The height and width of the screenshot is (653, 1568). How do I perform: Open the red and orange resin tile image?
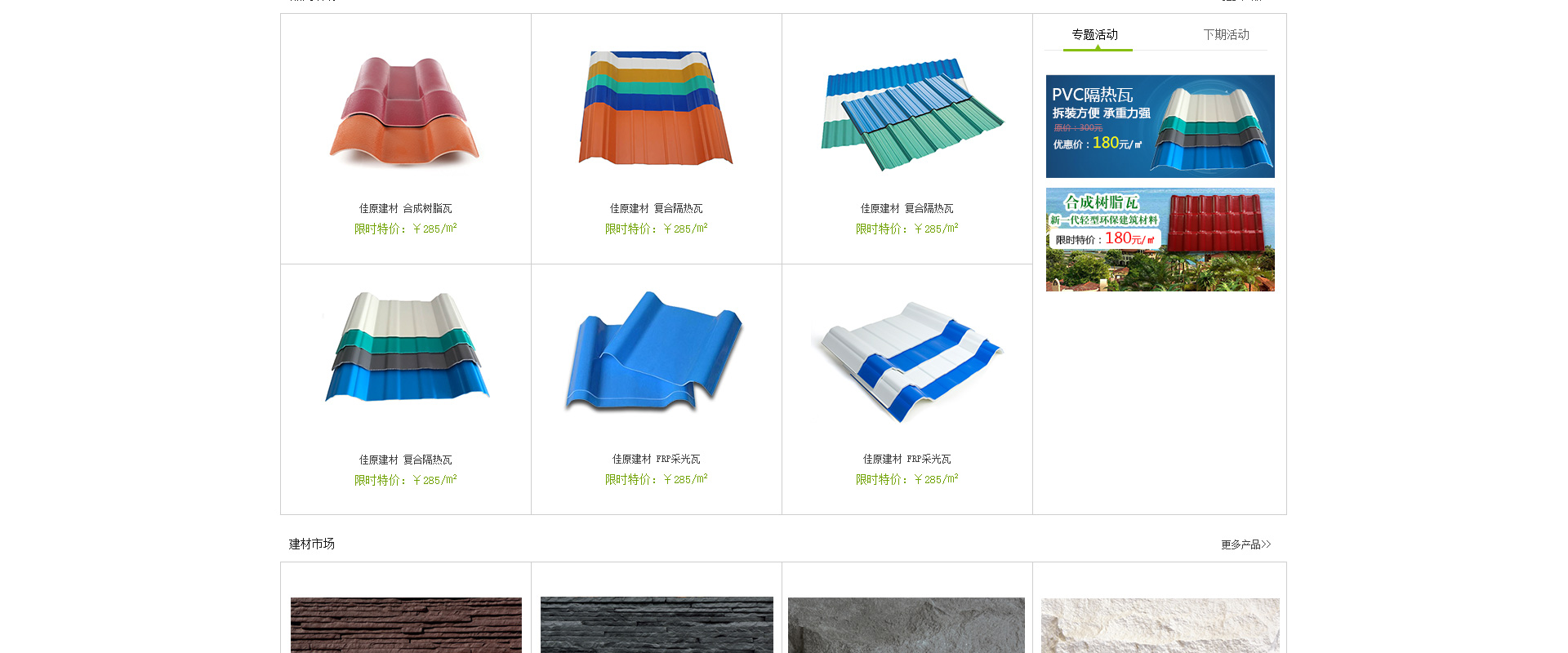click(404, 112)
